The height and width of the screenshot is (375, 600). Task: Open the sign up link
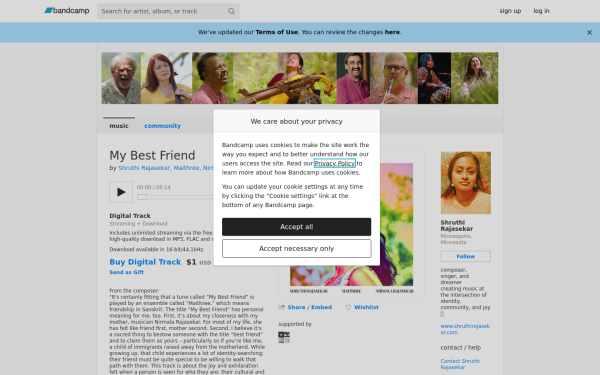(x=510, y=11)
